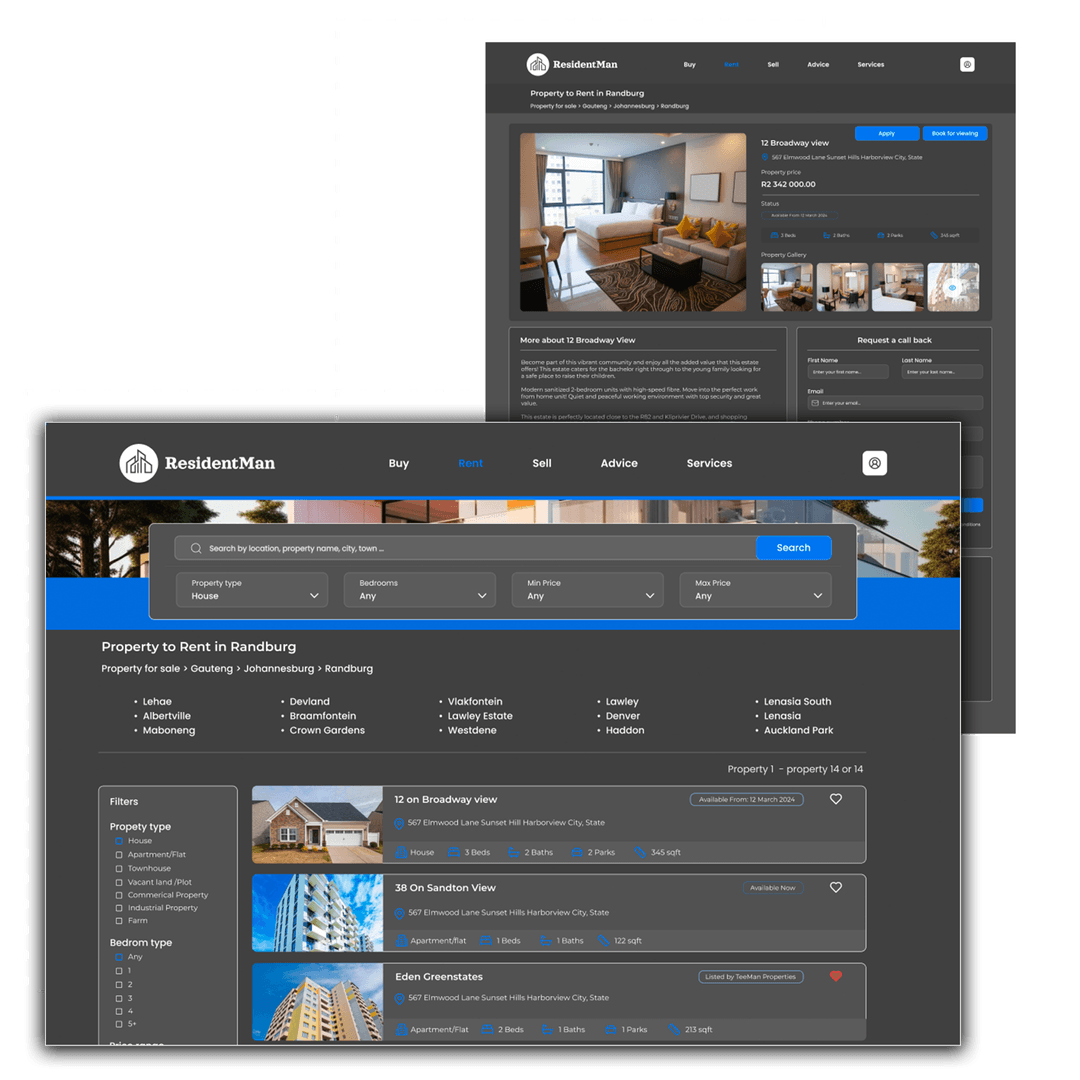The height and width of the screenshot is (1080, 1080).
Task: Check the Townhouse filter
Action: coord(118,869)
